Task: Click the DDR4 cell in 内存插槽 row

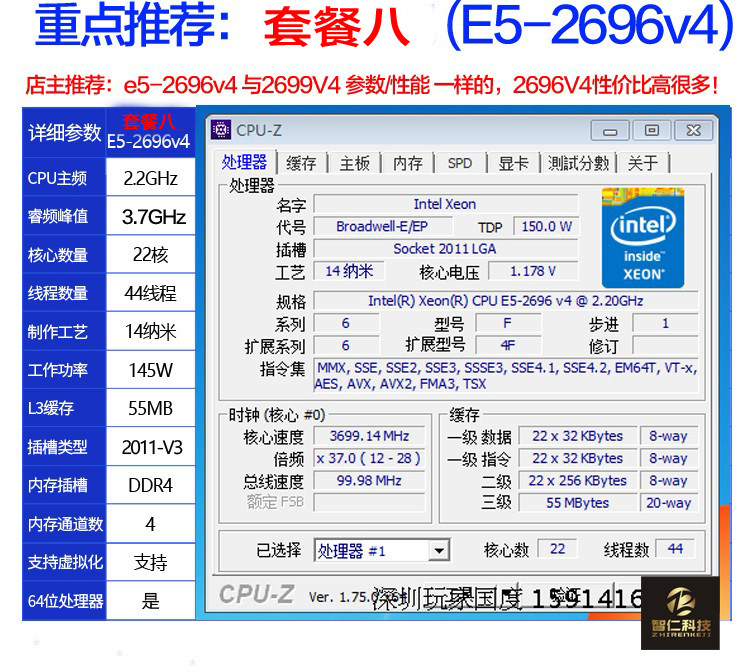Action: (150, 485)
